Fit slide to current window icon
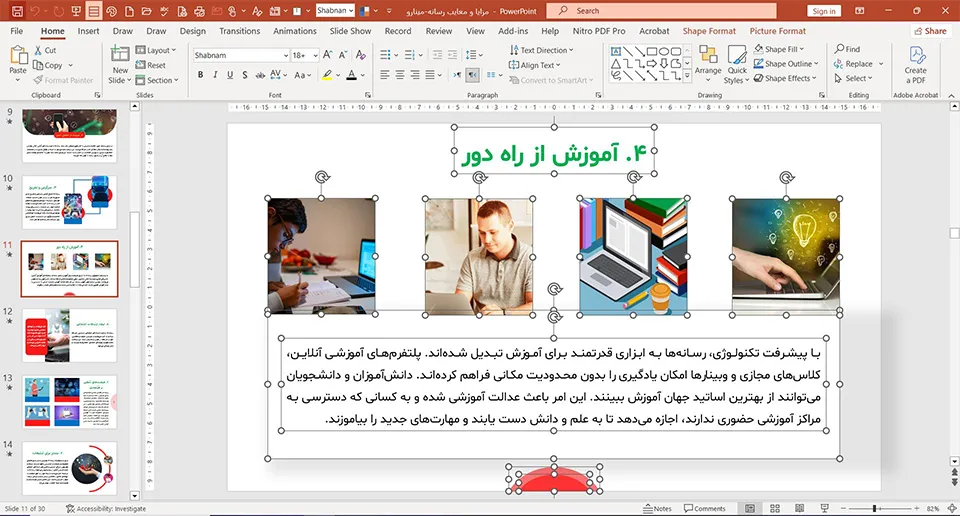Image resolution: width=960 pixels, height=516 pixels. [x=952, y=509]
